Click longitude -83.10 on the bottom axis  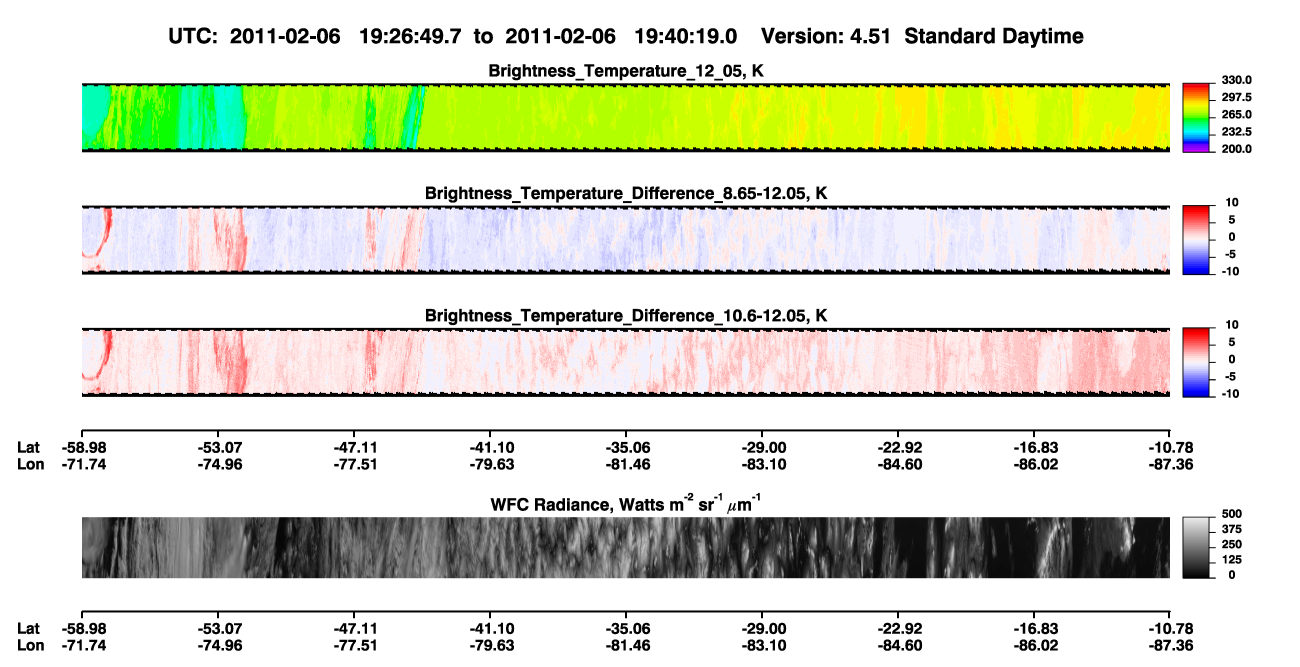coord(762,645)
